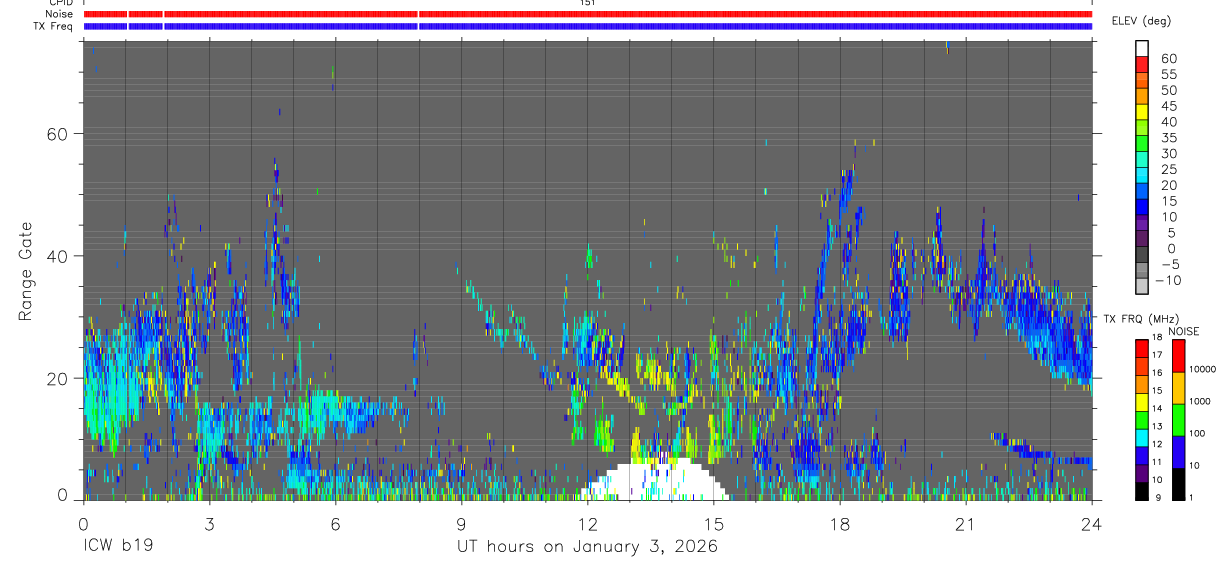Click x-axis tick label 3
This screenshot has width=1228, height=567.
point(209,523)
